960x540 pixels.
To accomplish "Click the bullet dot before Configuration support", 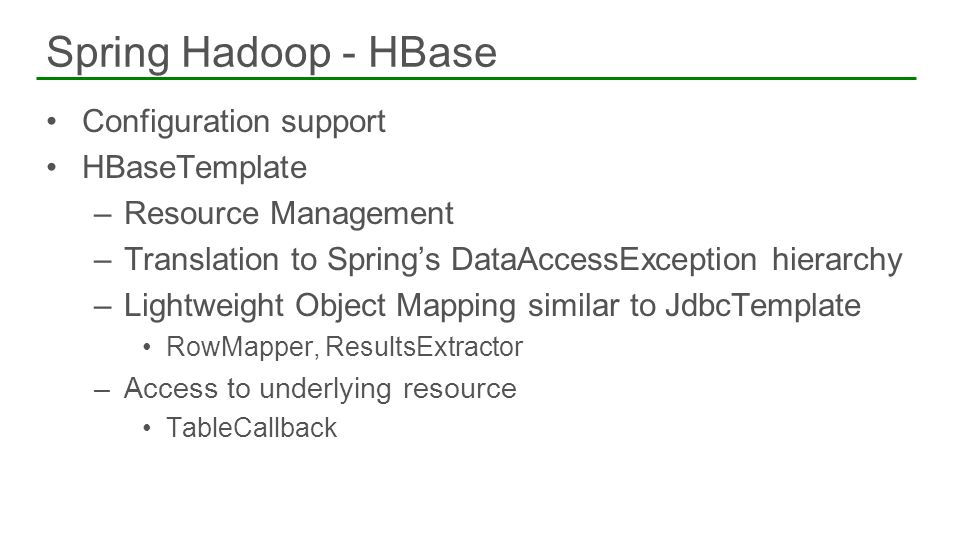I will coord(51,121).
